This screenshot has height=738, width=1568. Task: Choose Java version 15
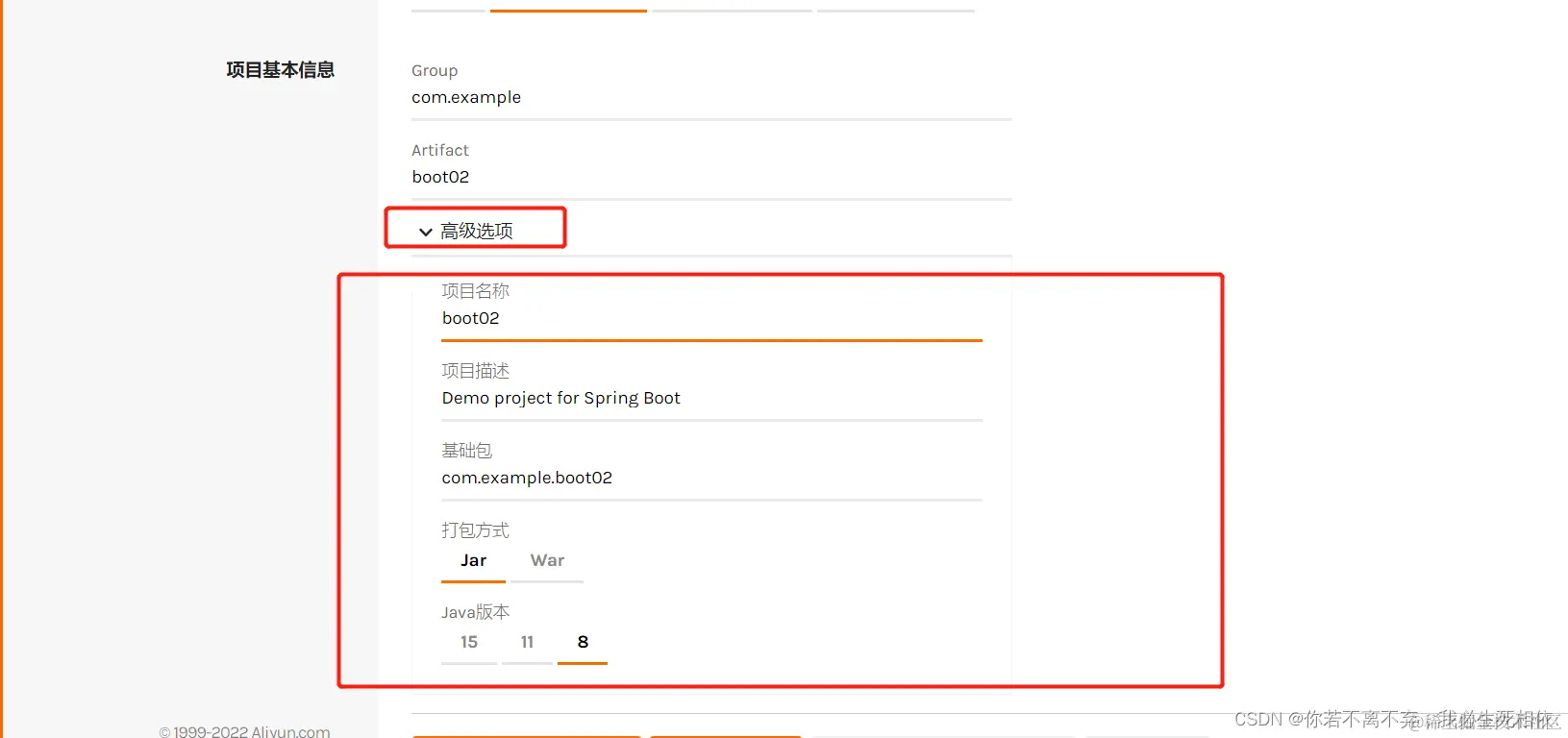point(469,642)
